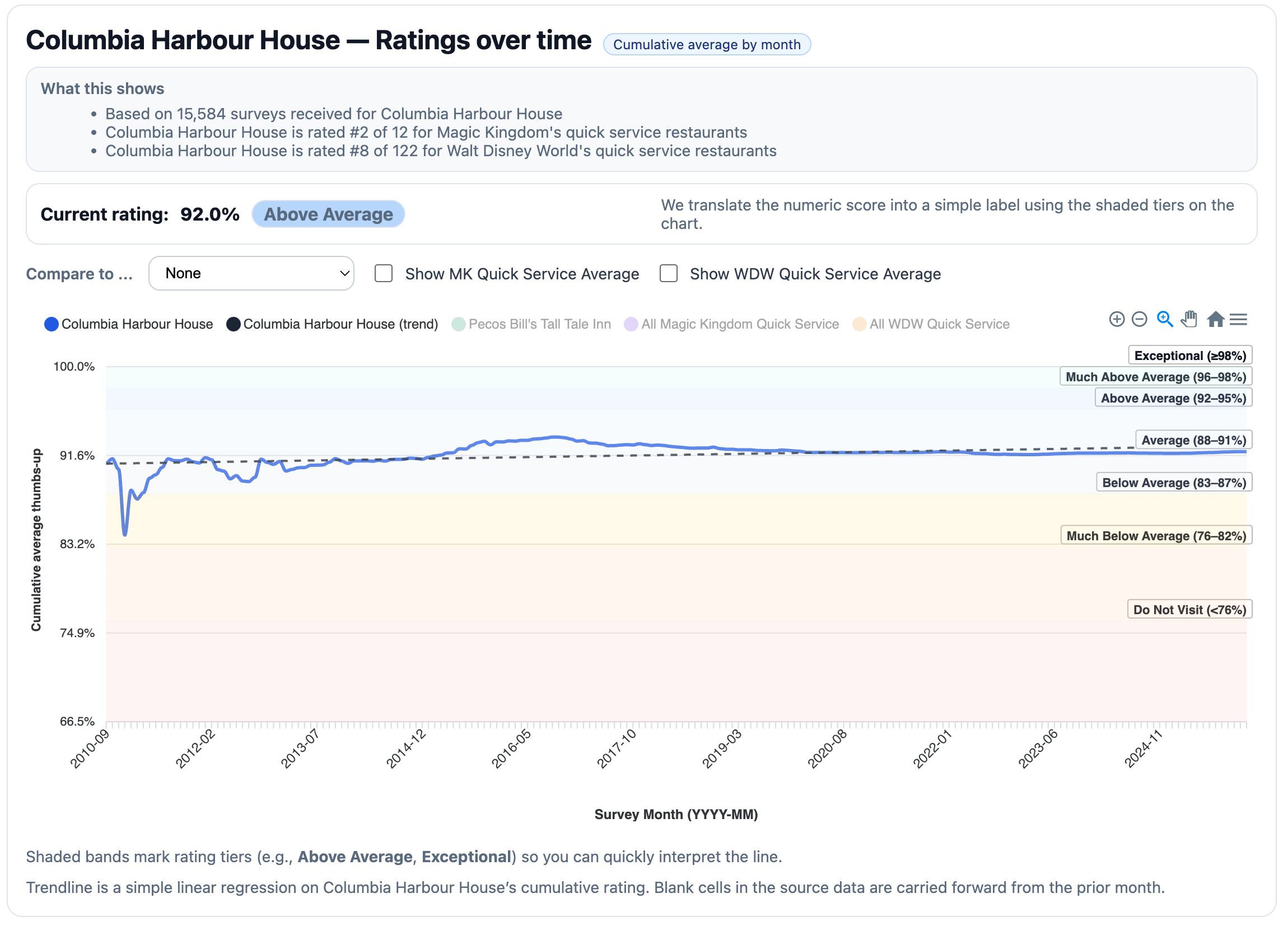
Task: Click the Cumulative average by month badge
Action: pos(707,44)
